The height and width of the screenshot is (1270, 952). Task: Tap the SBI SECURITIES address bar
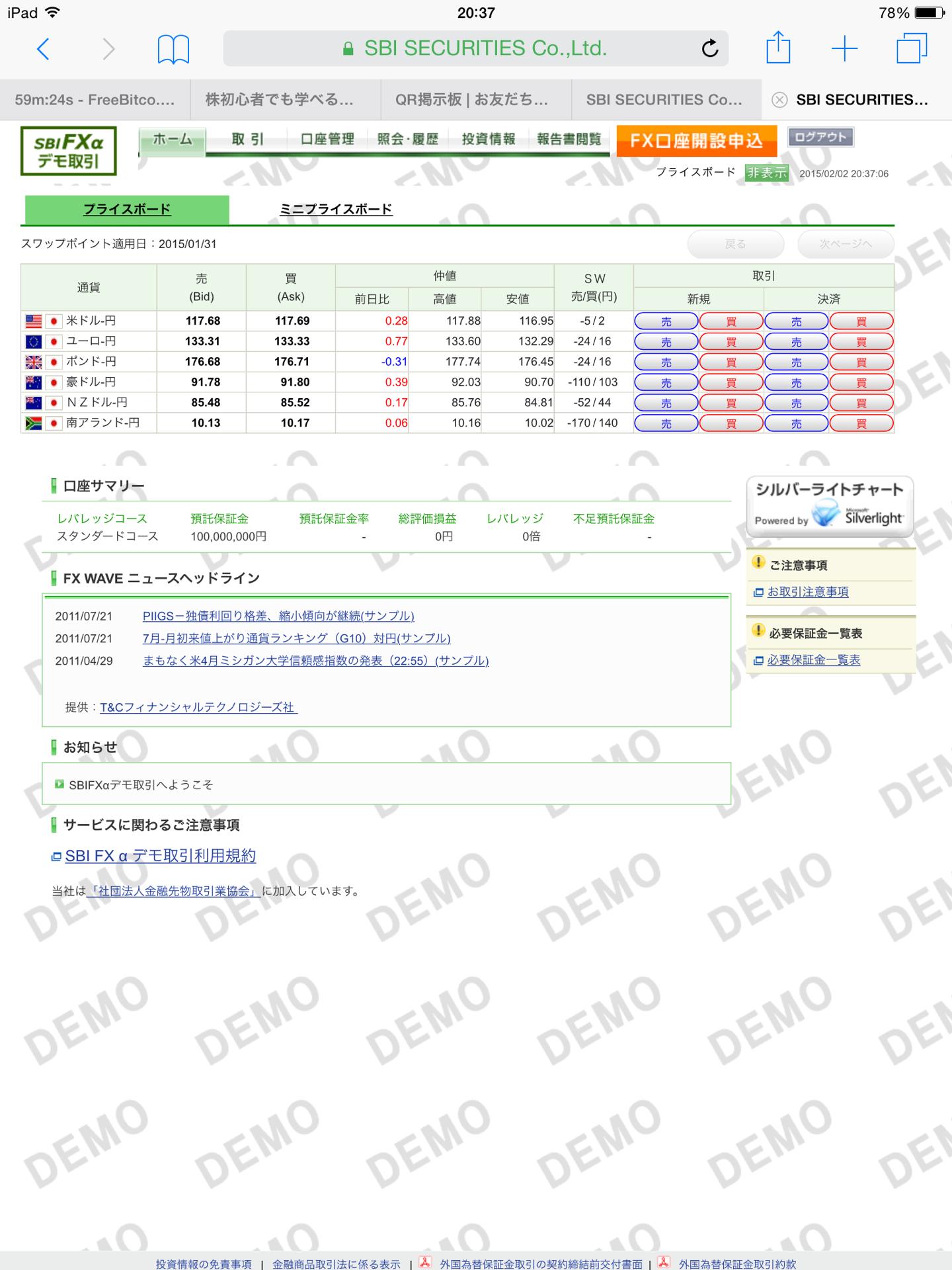click(x=475, y=48)
